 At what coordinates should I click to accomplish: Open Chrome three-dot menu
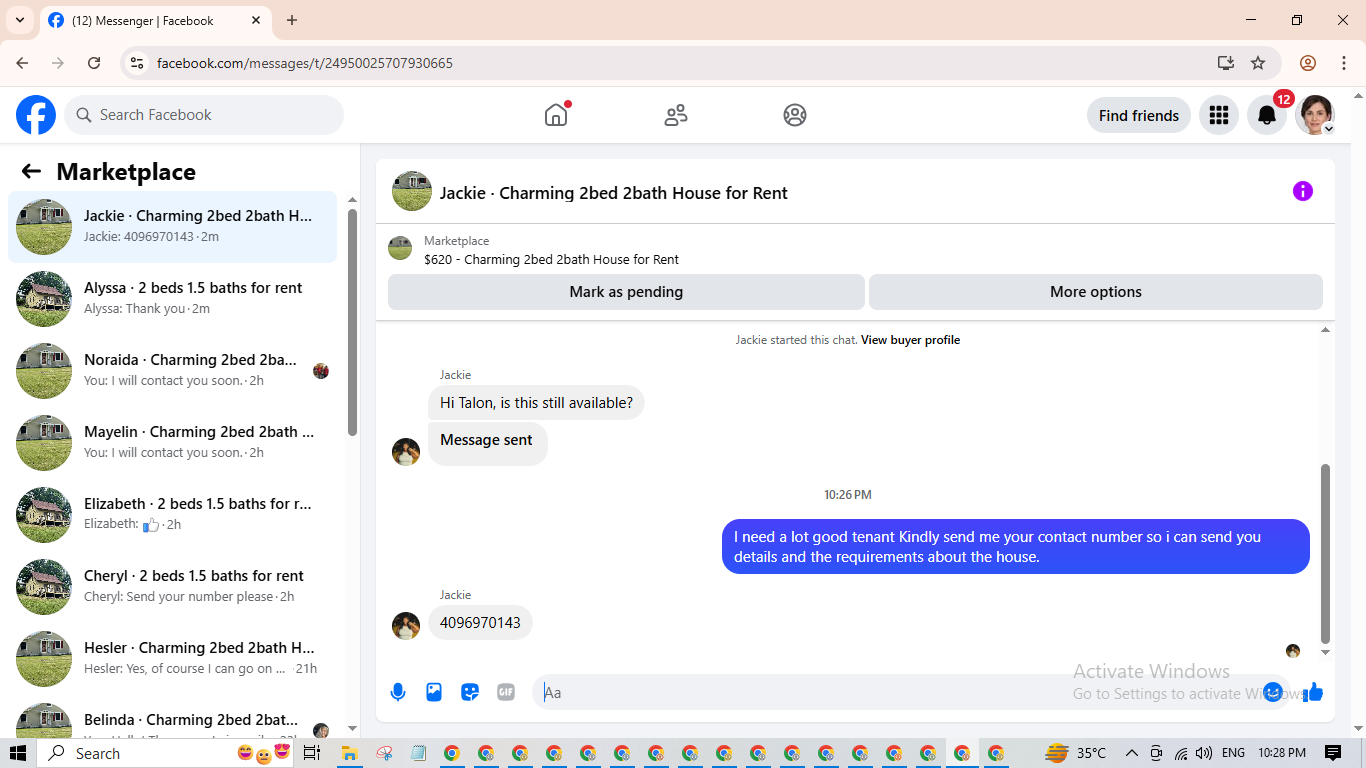1344,63
